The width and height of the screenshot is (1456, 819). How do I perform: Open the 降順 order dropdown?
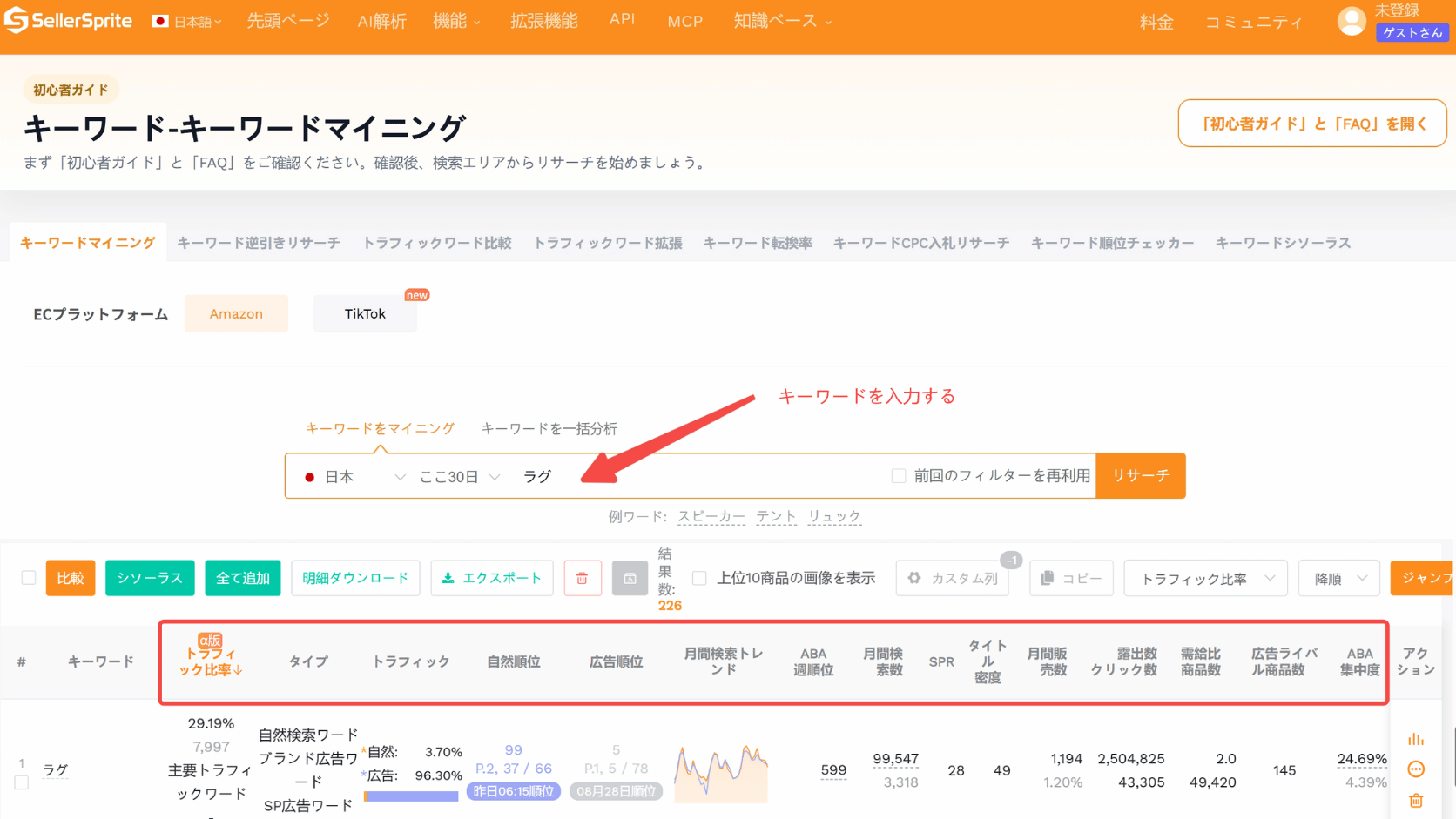click(x=1338, y=578)
